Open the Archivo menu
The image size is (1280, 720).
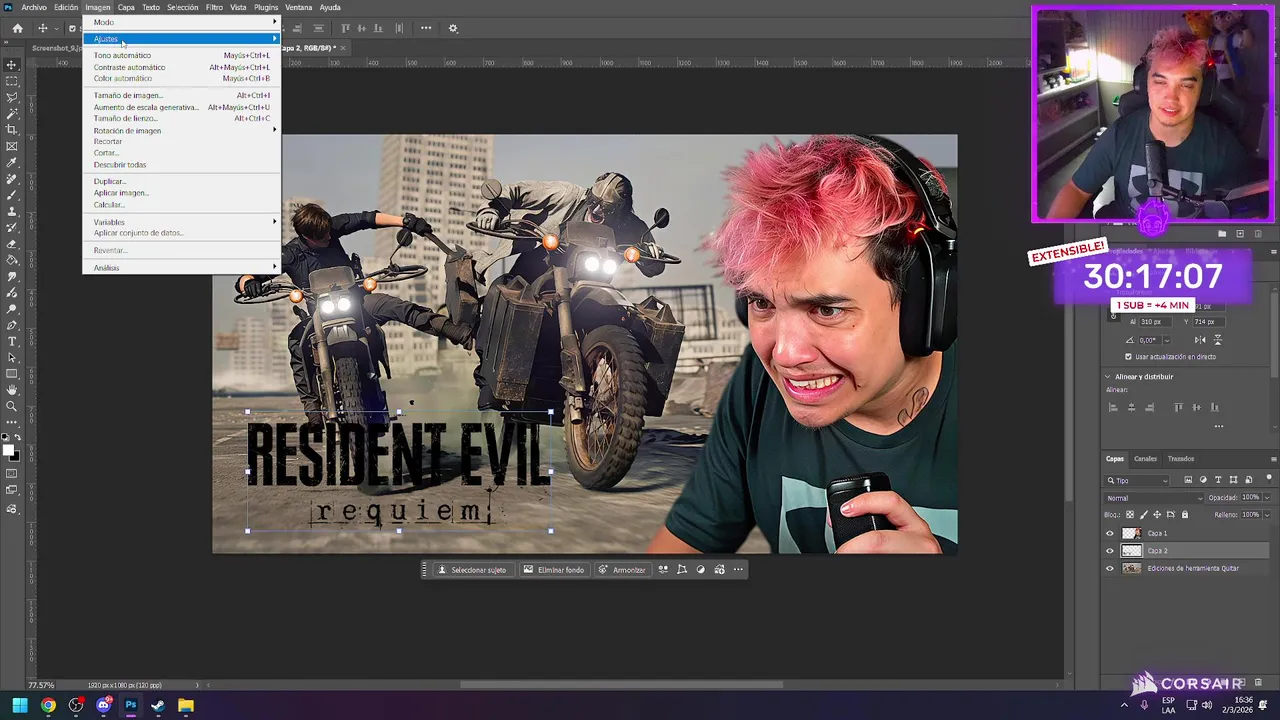tap(34, 7)
